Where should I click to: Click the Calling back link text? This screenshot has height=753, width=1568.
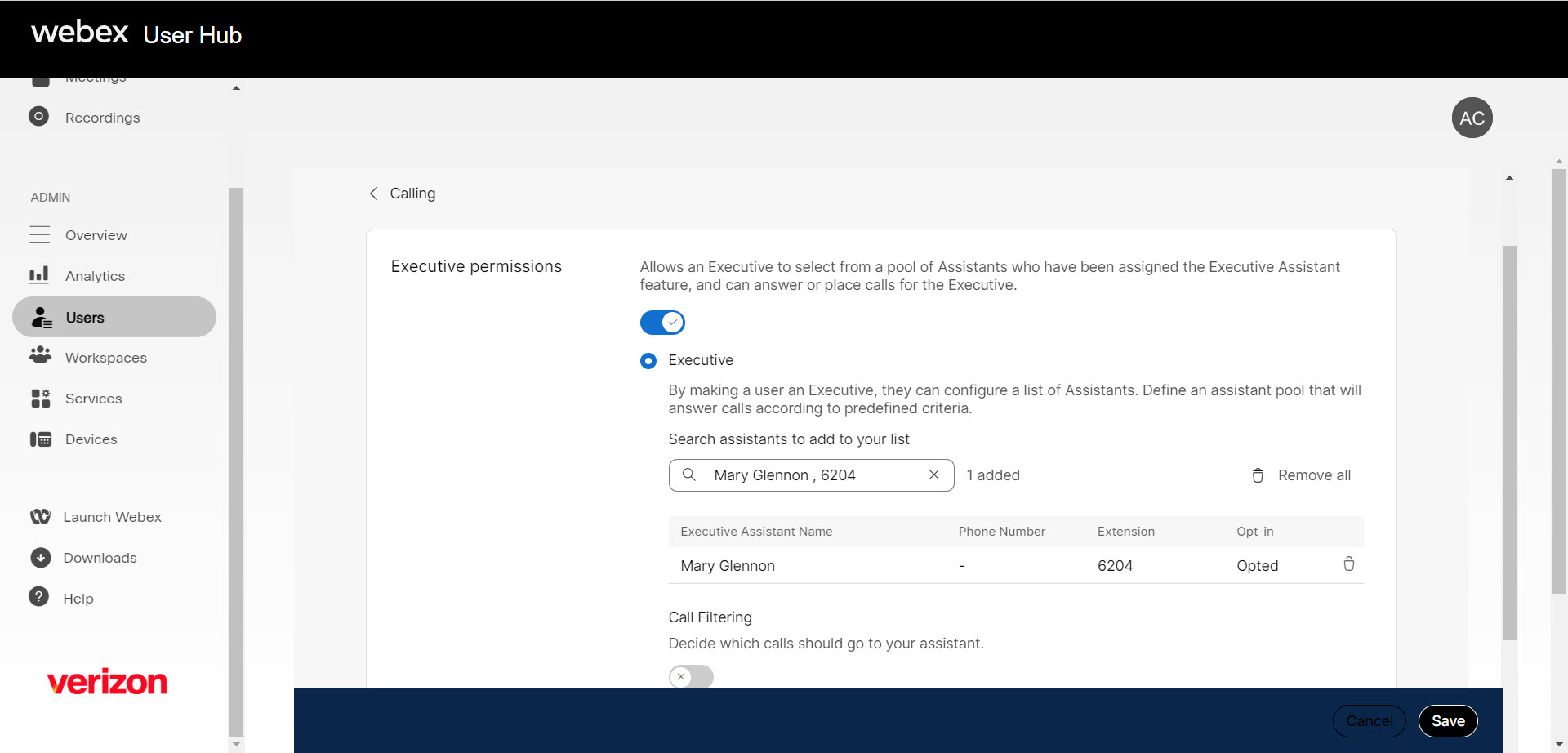(412, 194)
